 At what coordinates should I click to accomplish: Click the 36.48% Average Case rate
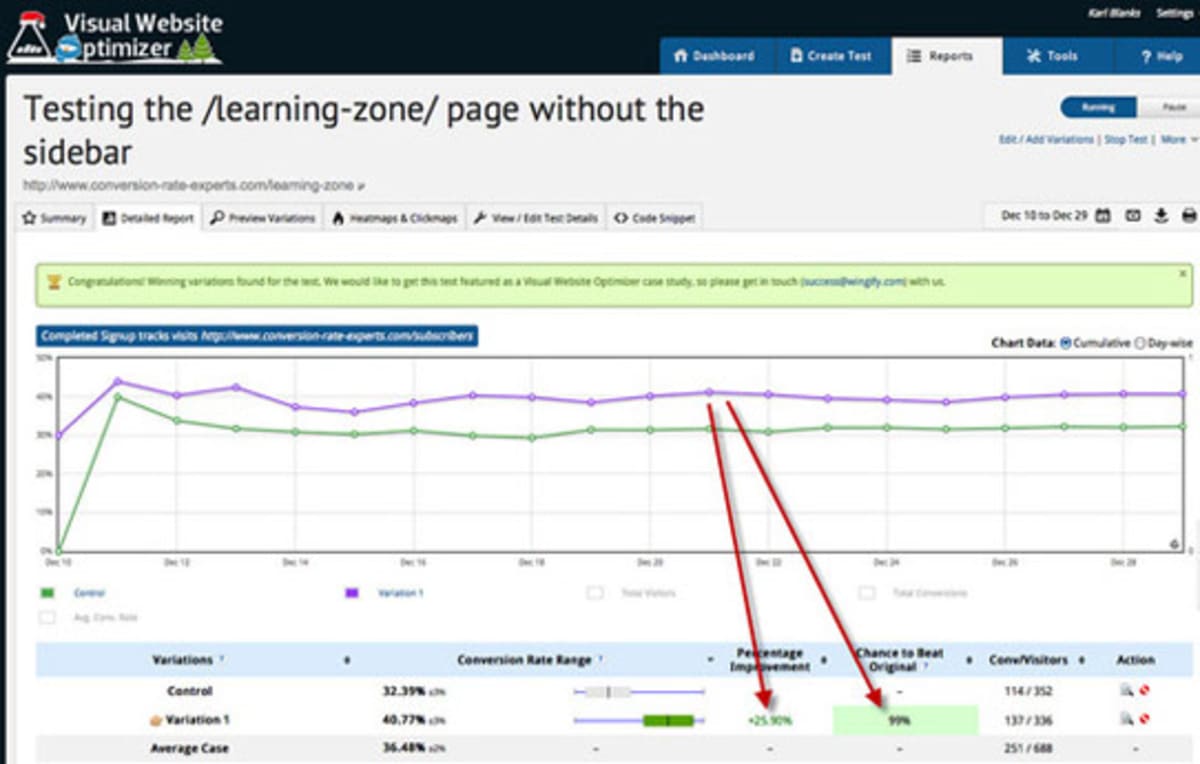click(x=405, y=747)
